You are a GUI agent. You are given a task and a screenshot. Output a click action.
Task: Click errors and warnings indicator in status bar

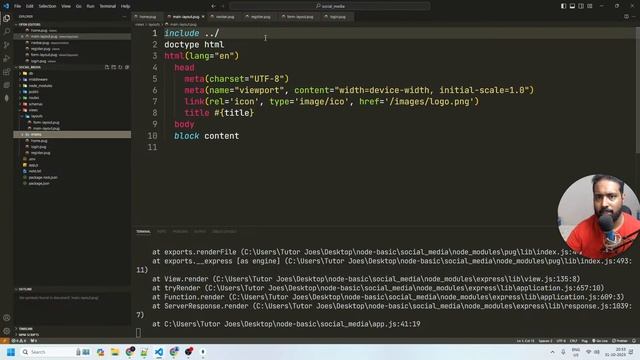coord(19,340)
